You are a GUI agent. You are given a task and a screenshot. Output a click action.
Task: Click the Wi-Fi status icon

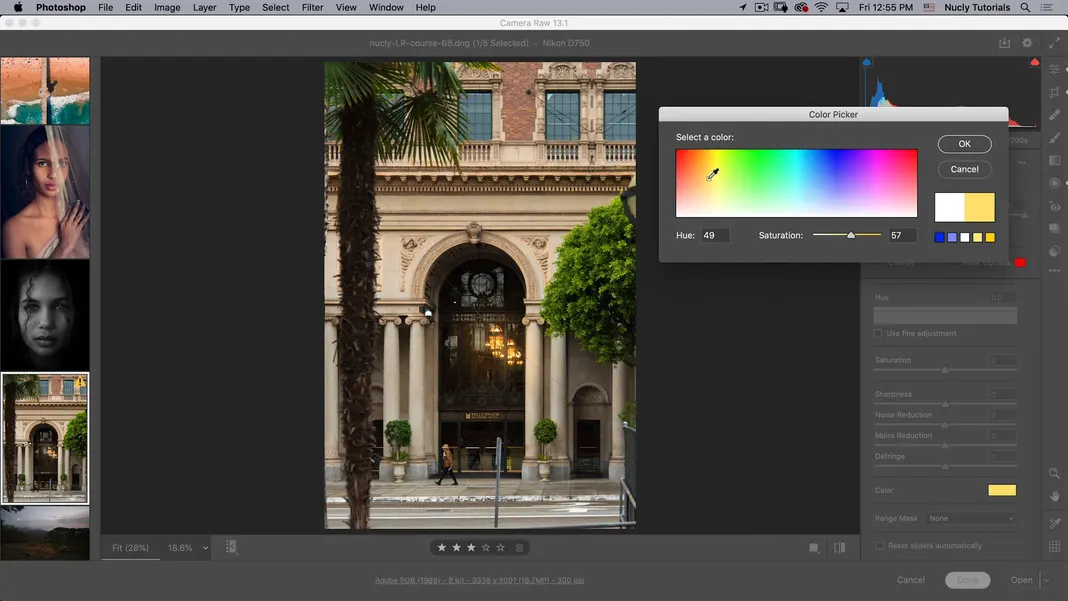coord(821,7)
